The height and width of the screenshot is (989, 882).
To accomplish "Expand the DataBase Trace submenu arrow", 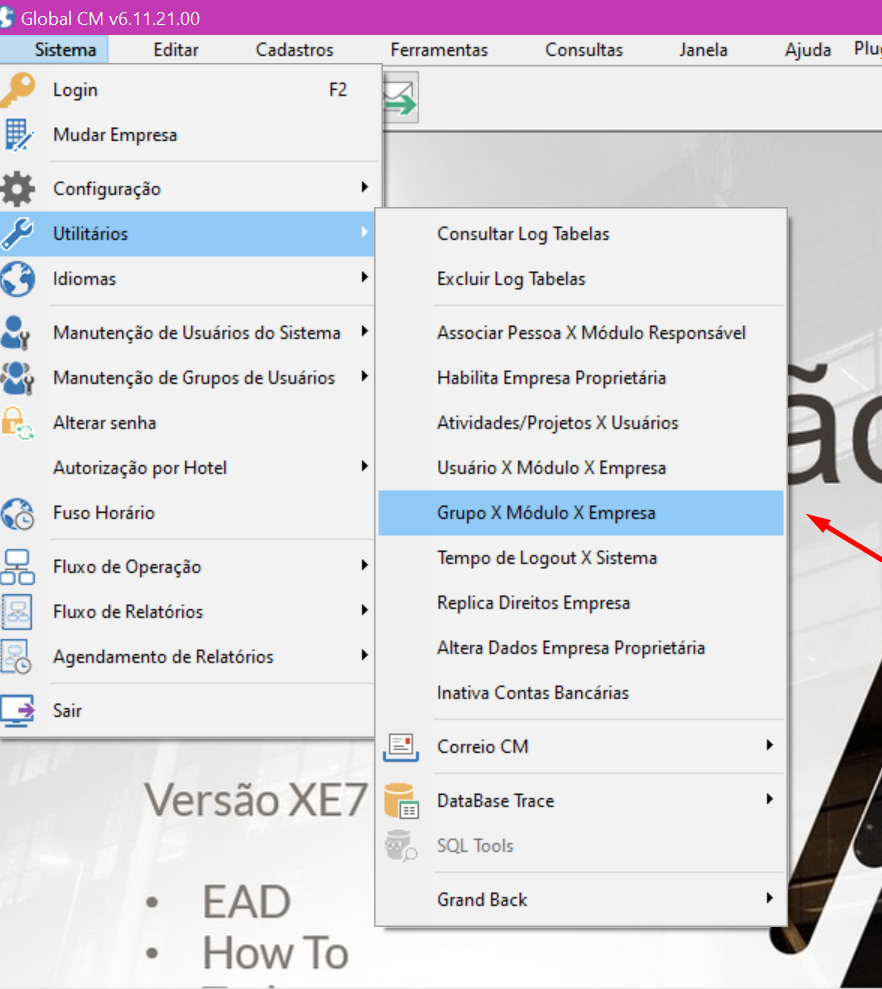I will 769,799.
